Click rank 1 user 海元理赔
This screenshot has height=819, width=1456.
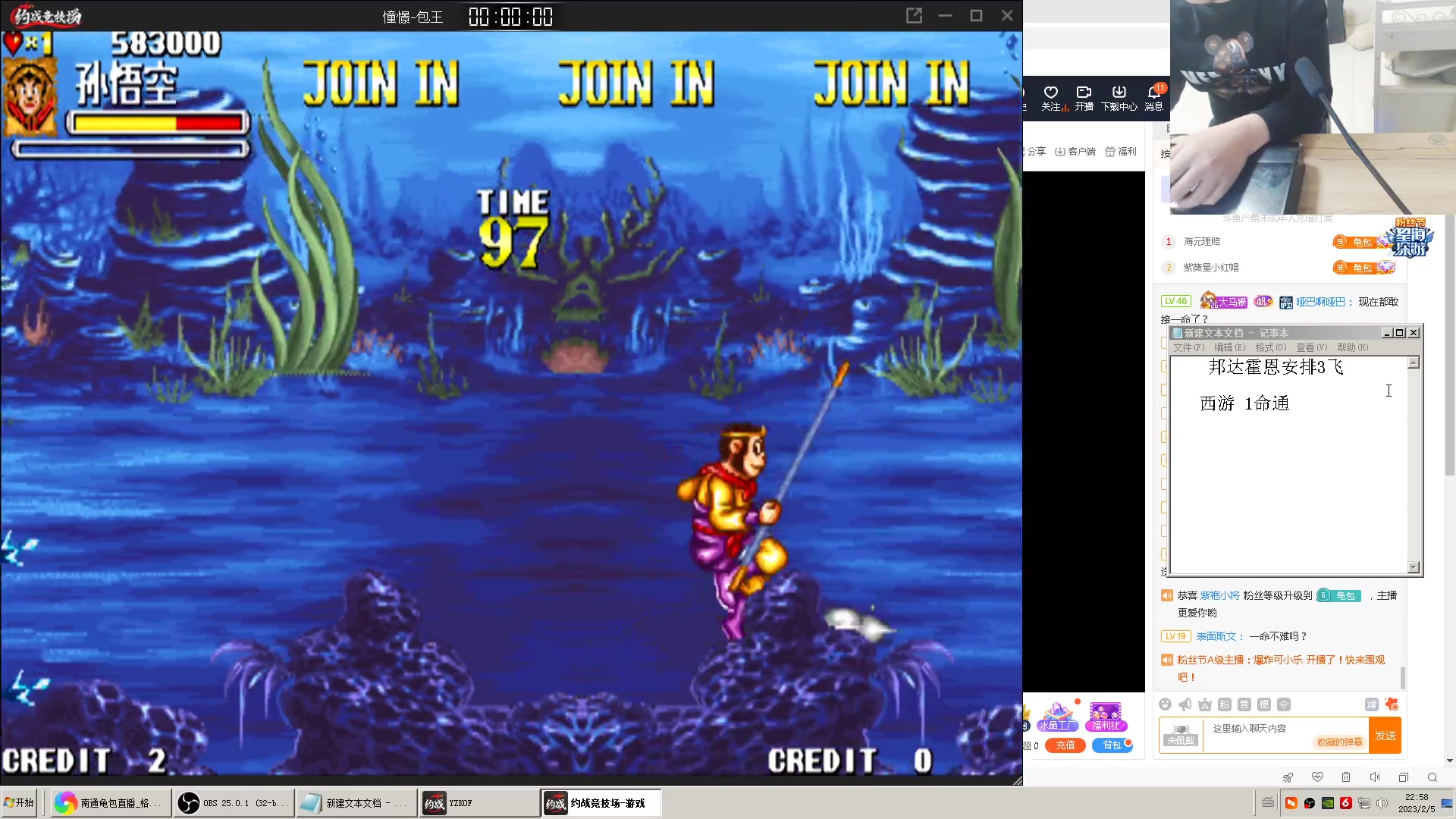point(1202,242)
